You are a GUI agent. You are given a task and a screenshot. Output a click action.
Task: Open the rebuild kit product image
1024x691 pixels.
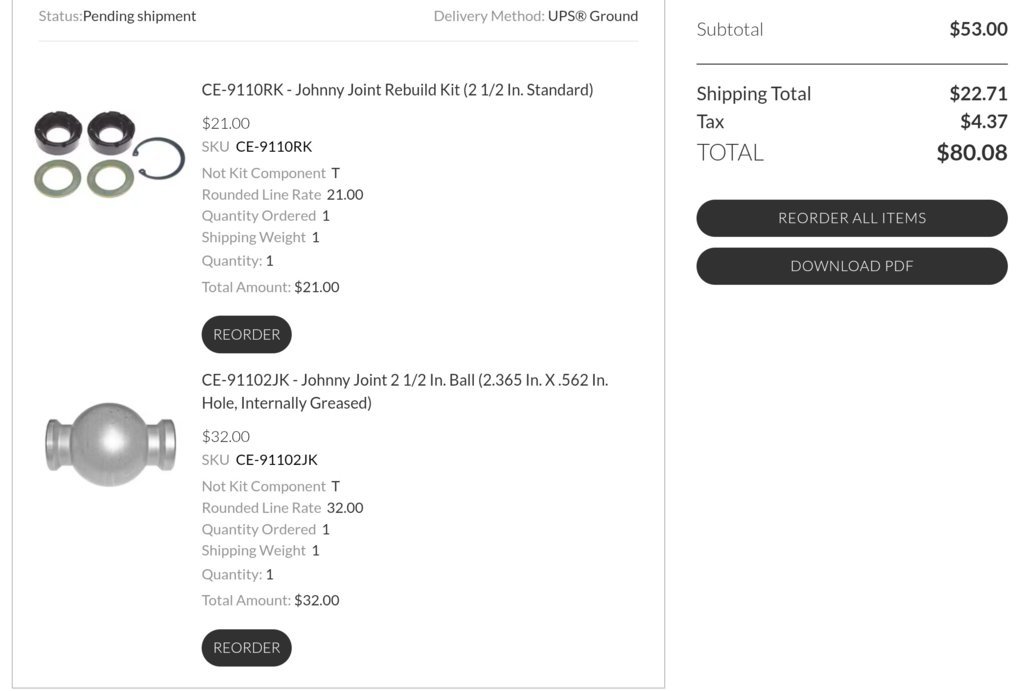109,155
